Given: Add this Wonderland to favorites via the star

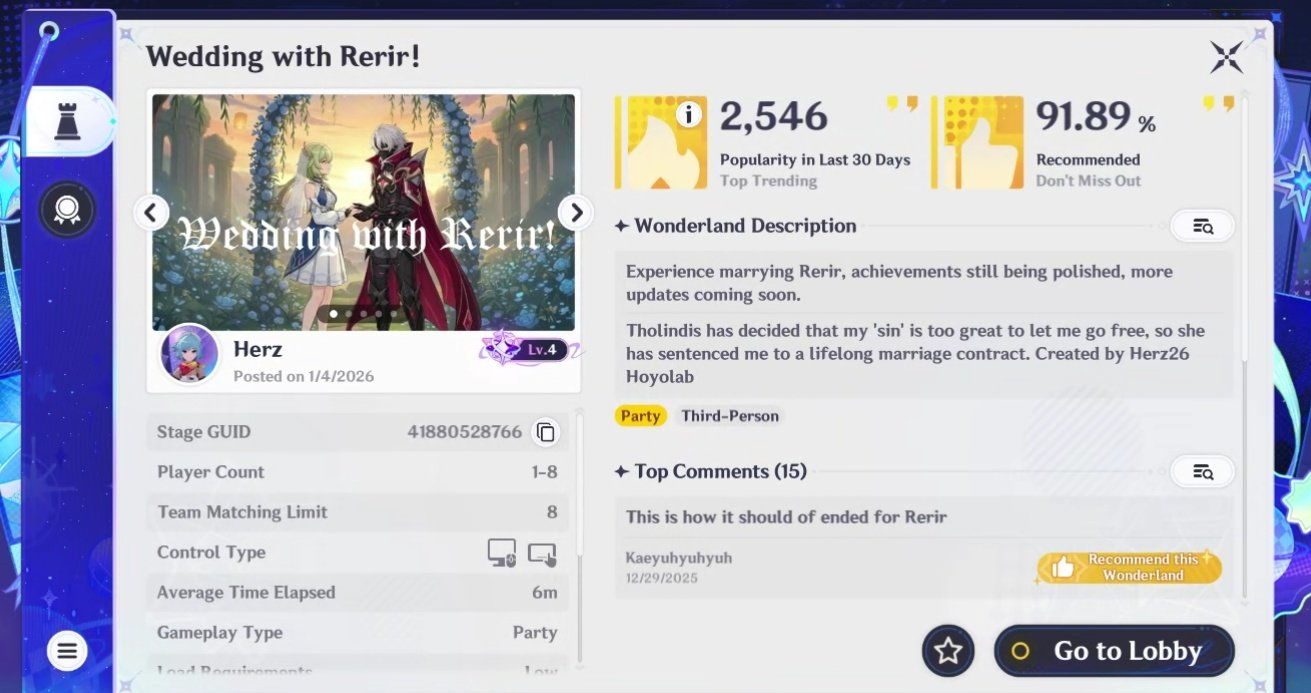Looking at the screenshot, I should pos(948,651).
